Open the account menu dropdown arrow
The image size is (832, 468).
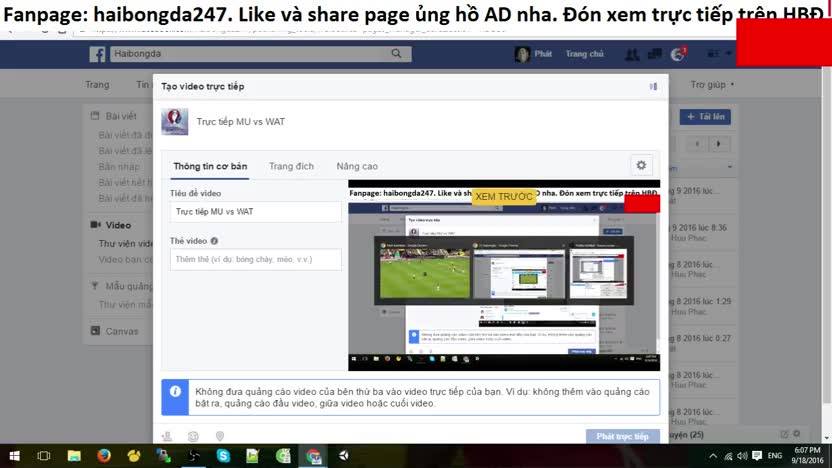(729, 54)
